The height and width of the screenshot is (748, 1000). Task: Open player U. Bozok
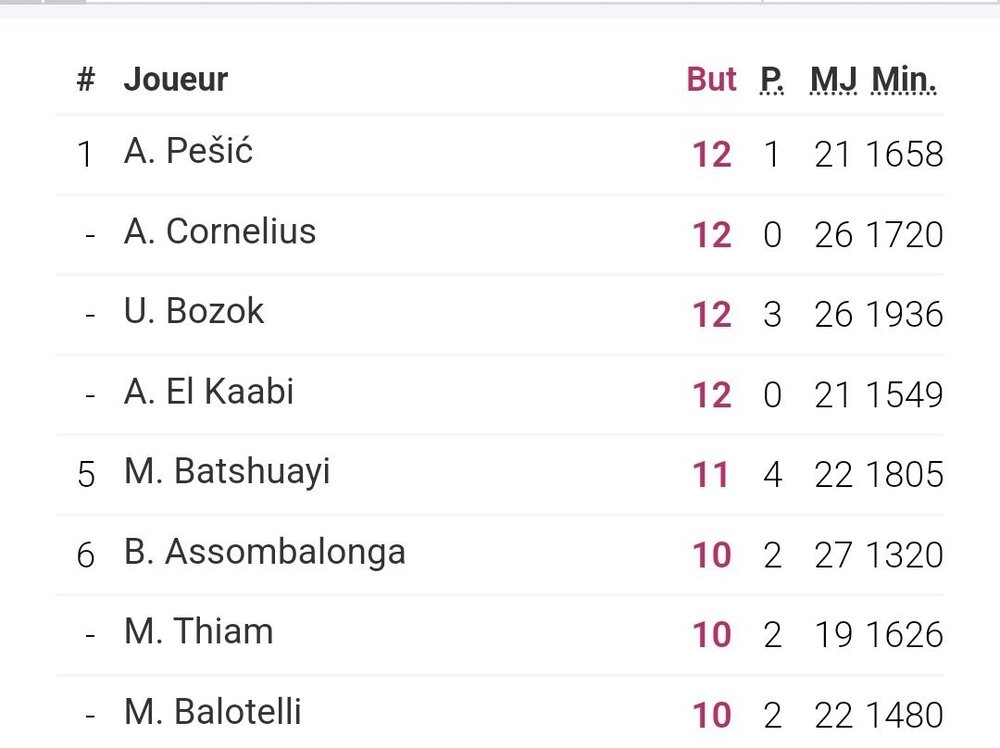click(194, 311)
